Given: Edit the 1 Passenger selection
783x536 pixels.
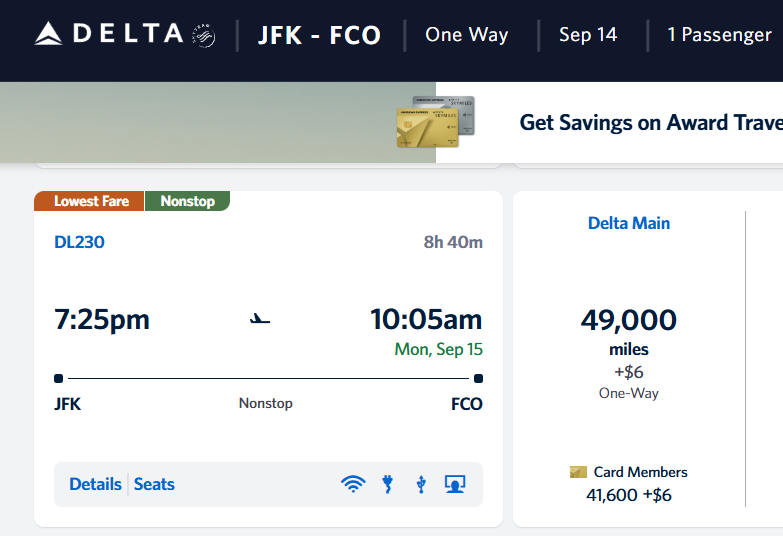Looking at the screenshot, I should 719,34.
